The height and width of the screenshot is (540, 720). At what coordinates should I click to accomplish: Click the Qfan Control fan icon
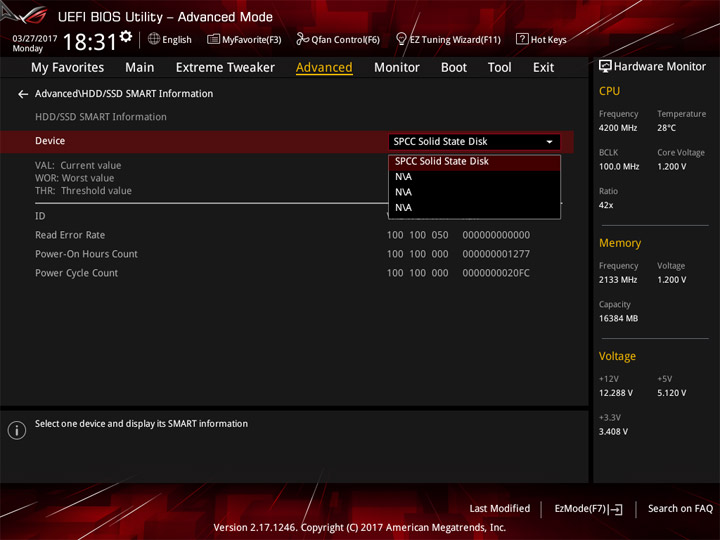click(302, 39)
